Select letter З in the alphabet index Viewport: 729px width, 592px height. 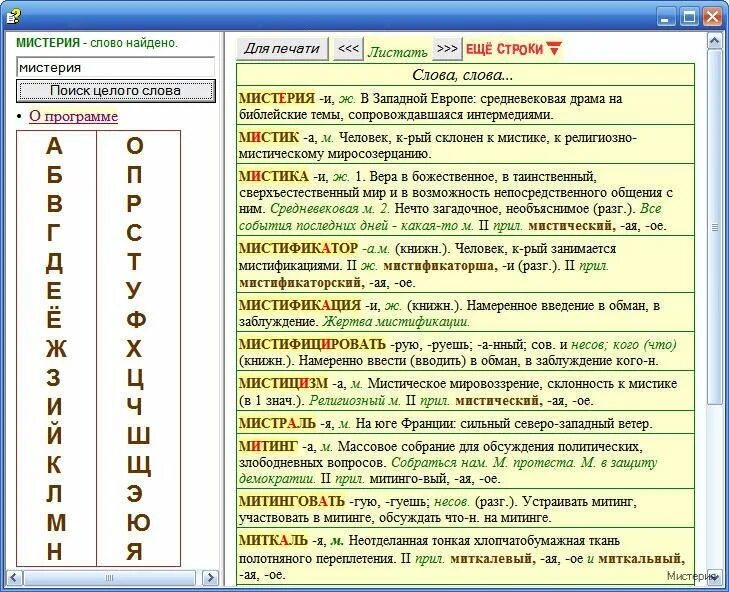tap(53, 378)
